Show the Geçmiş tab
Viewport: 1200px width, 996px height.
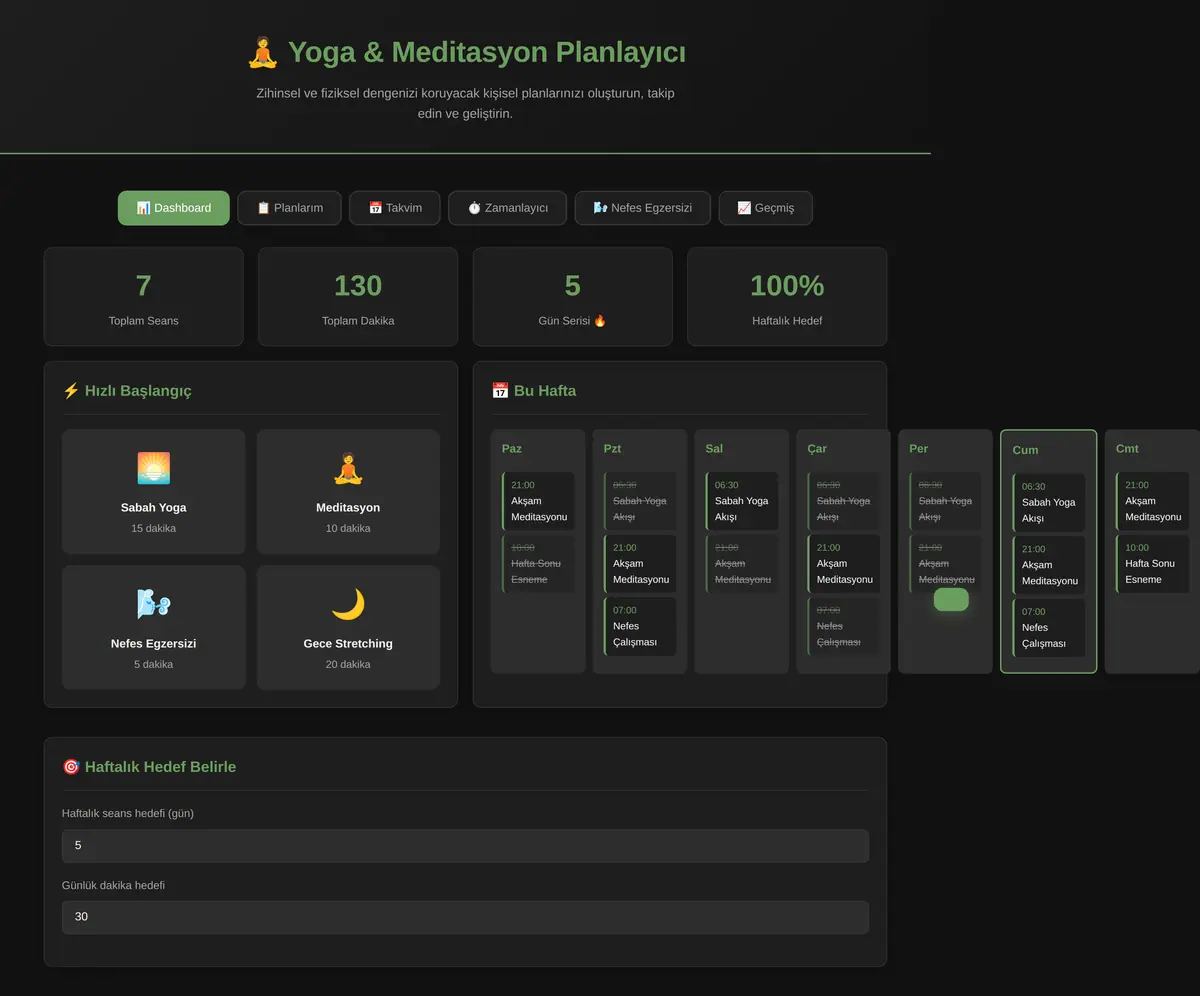tap(766, 208)
